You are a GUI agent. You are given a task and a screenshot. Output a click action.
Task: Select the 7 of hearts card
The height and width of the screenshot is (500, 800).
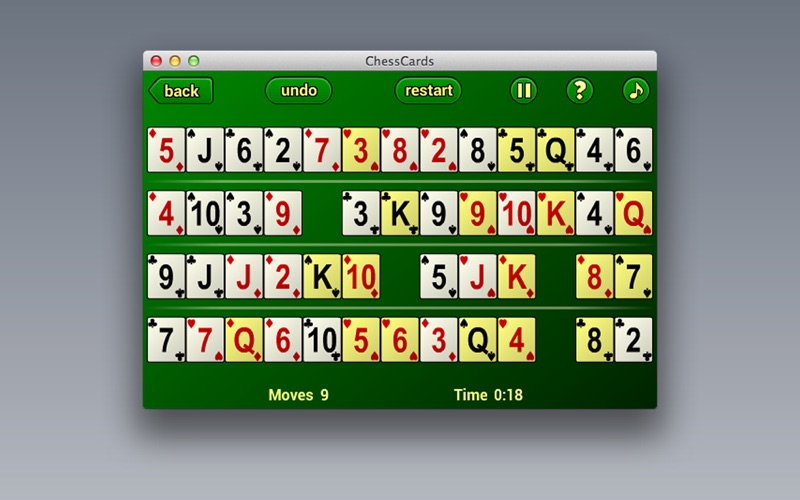pos(205,340)
